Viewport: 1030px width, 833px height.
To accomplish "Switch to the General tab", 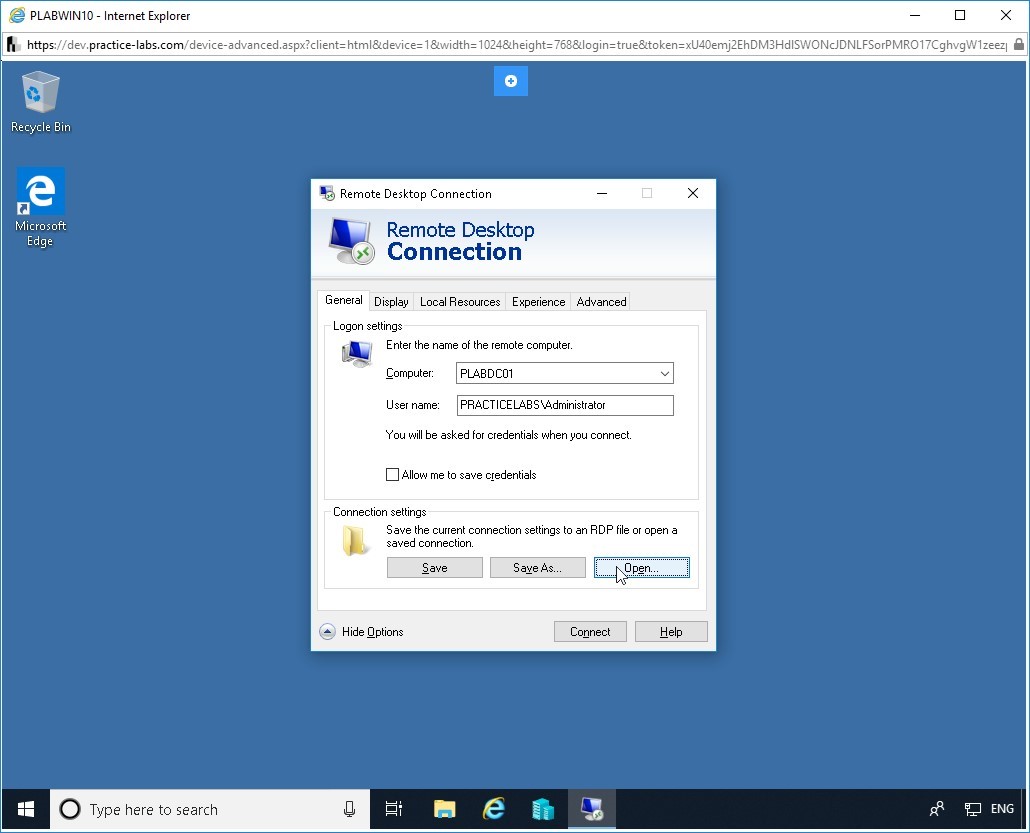I will point(344,300).
